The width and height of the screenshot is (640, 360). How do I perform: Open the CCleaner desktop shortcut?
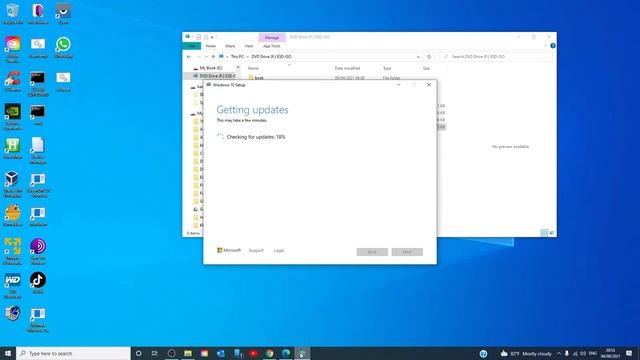pos(13,81)
